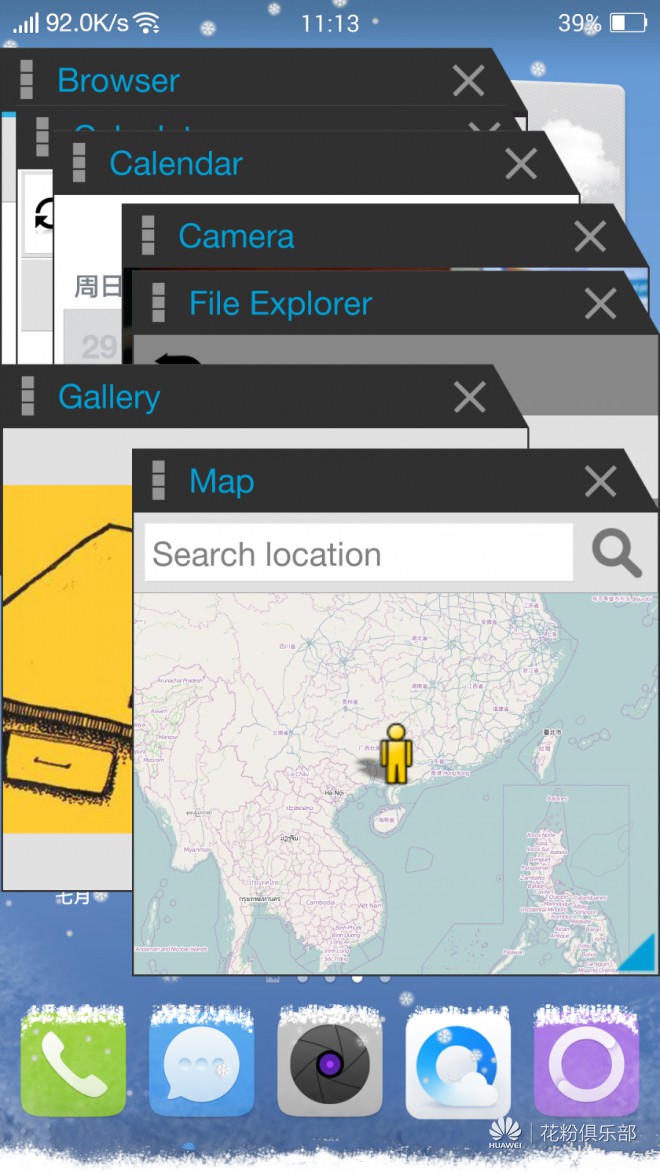This screenshot has height=1173, width=660.
Task: Tap the yellow drawing image in Gallery
Action: [67, 658]
